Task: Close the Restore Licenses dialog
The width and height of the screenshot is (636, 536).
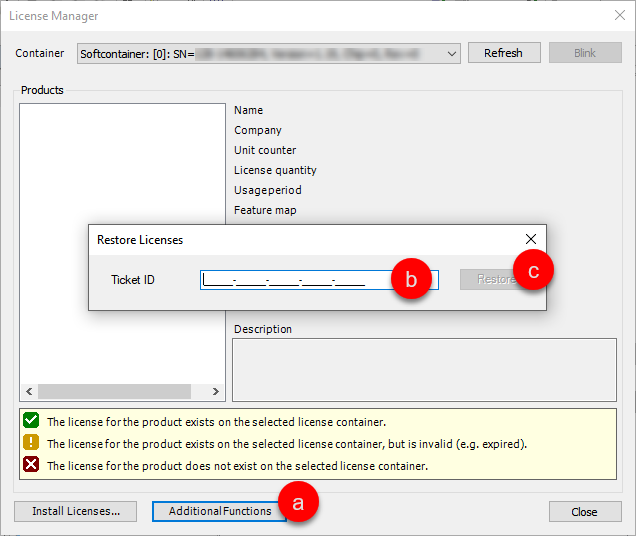Action: tap(530, 239)
